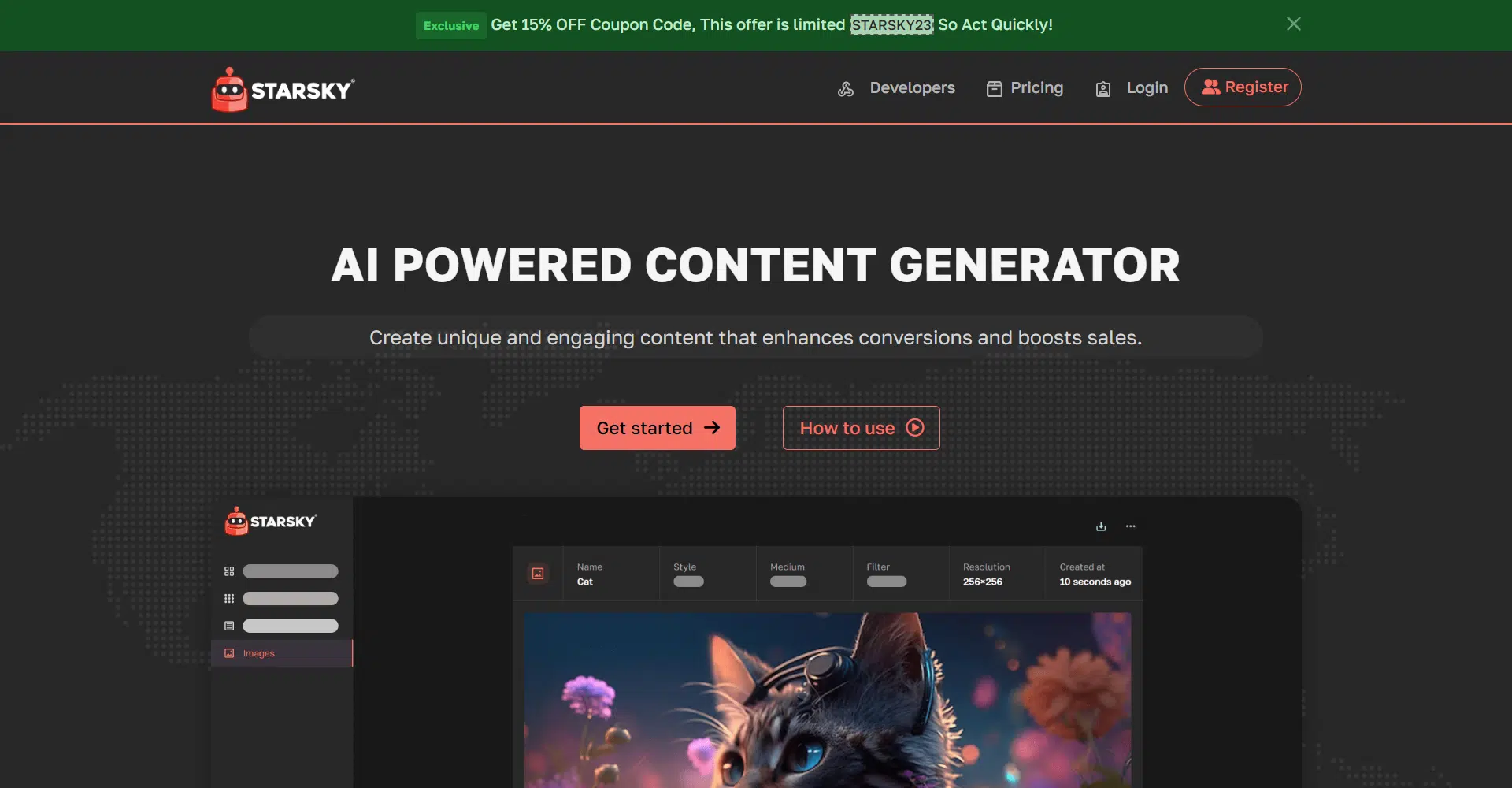Click the nine-dot apps icon in preview sidebar
The height and width of the screenshot is (788, 1512).
click(229, 599)
